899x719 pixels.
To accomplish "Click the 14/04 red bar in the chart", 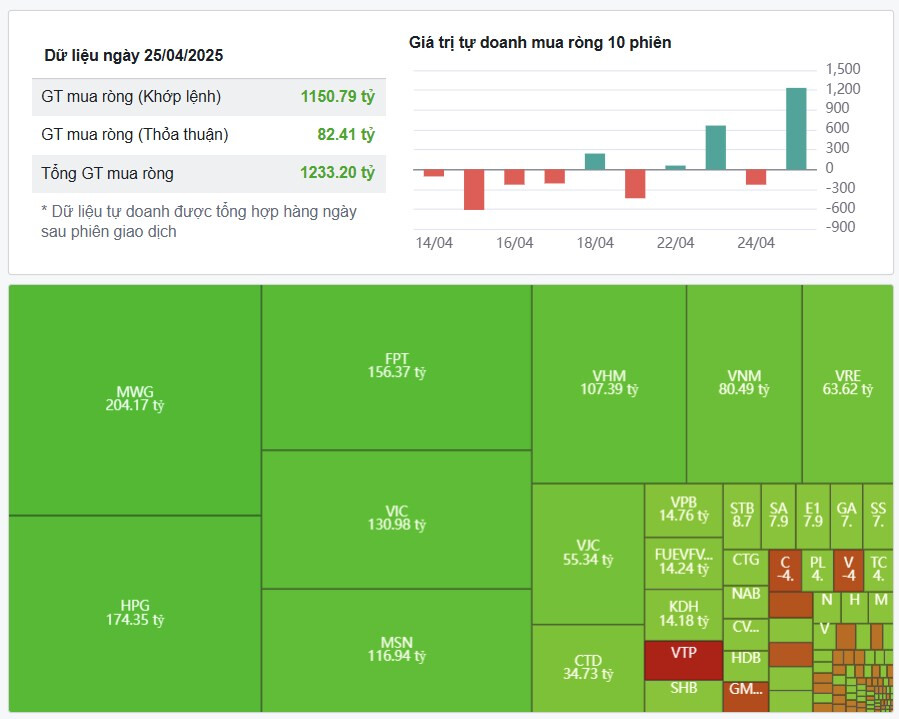I will coord(433,173).
